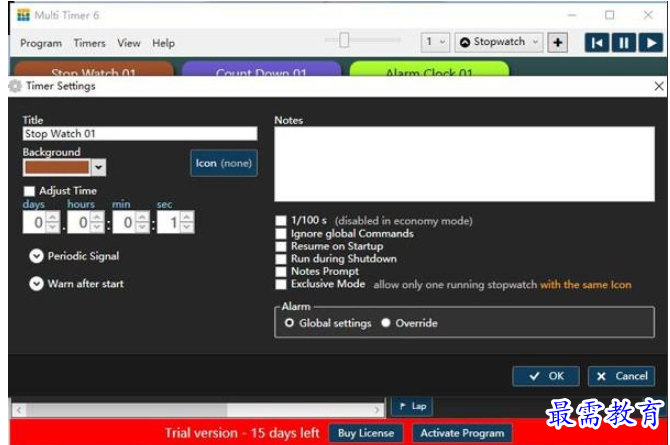Click the Buy License button
This screenshot has height=445, width=670.
coord(366,433)
